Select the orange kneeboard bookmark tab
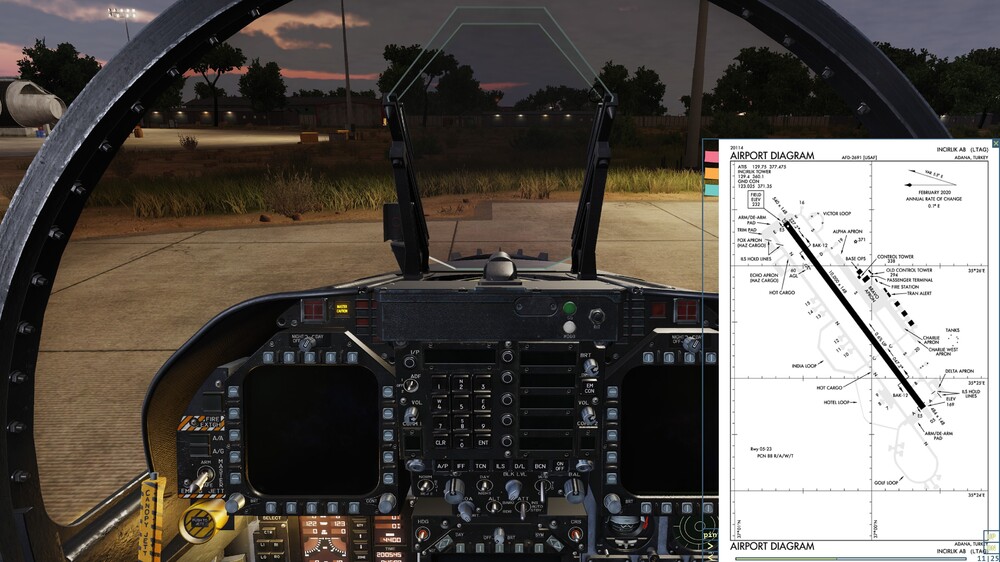Viewport: 1000px width, 562px height. click(711, 174)
